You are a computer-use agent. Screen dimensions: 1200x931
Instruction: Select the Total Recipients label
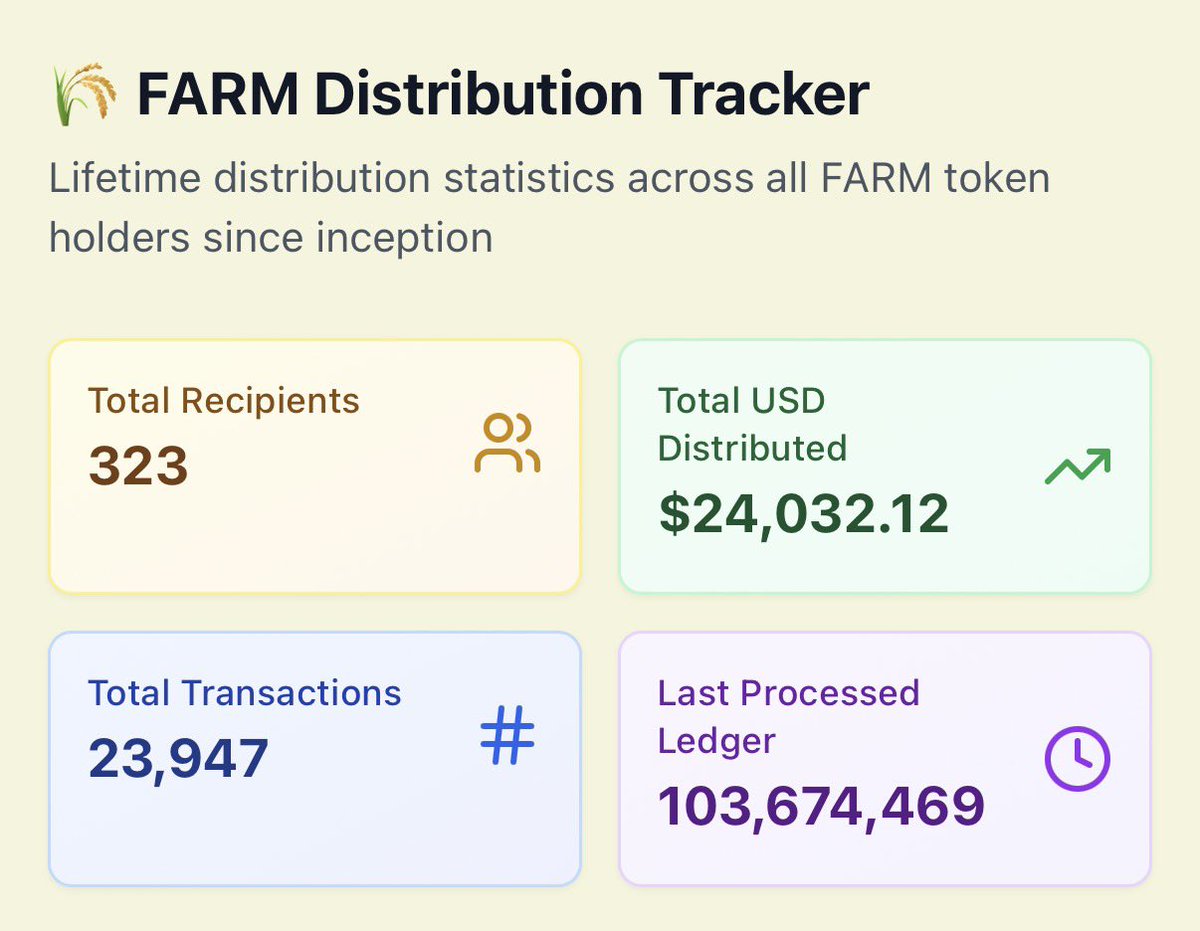223,401
